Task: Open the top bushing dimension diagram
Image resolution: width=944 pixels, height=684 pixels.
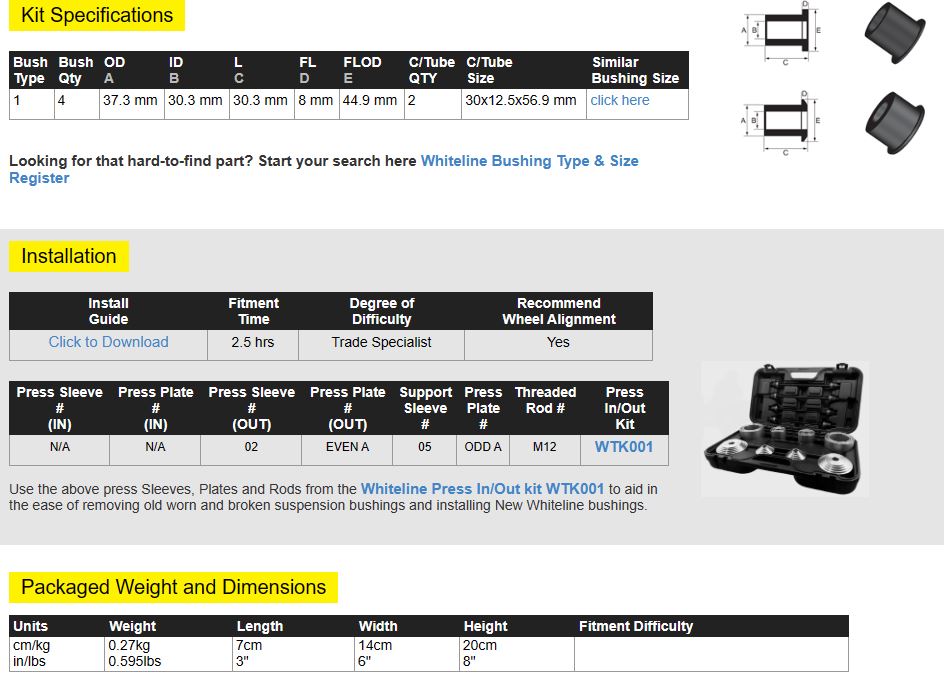Action: pyautogui.click(x=782, y=34)
